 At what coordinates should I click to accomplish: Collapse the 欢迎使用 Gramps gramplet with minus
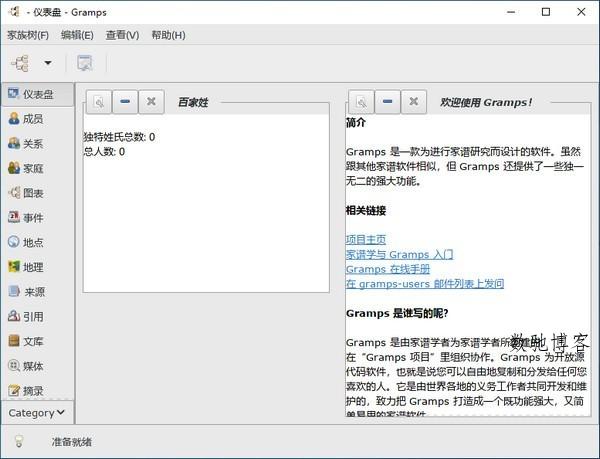pos(387,102)
